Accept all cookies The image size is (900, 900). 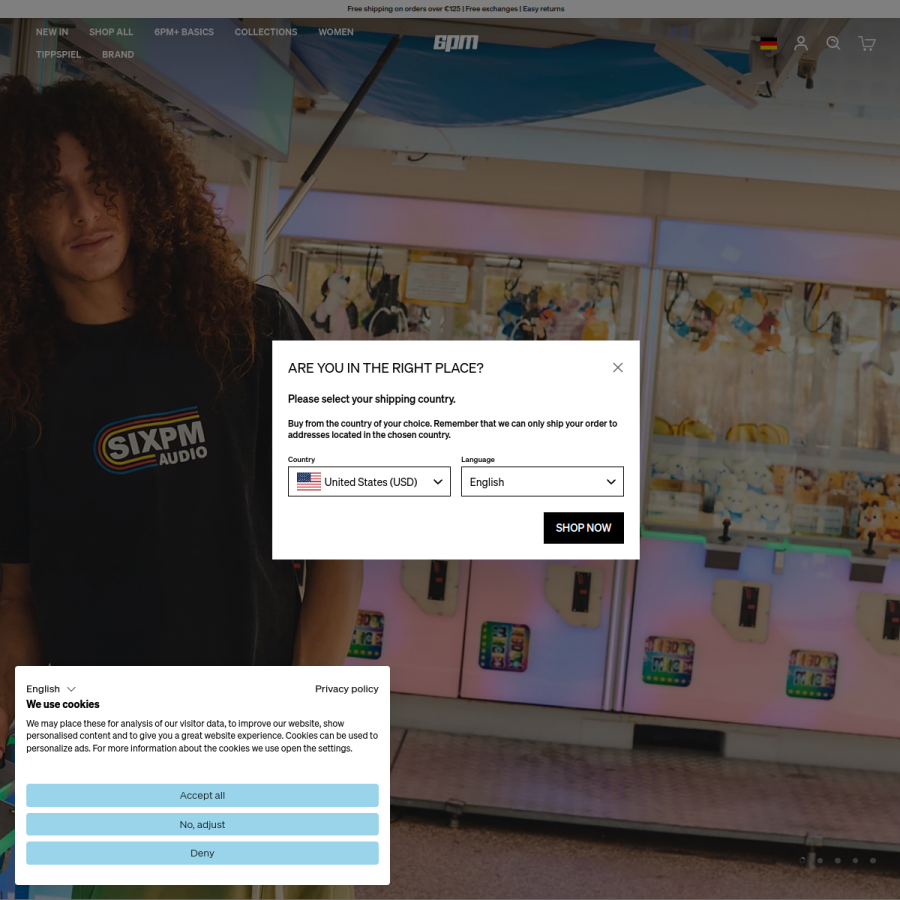[202, 796]
